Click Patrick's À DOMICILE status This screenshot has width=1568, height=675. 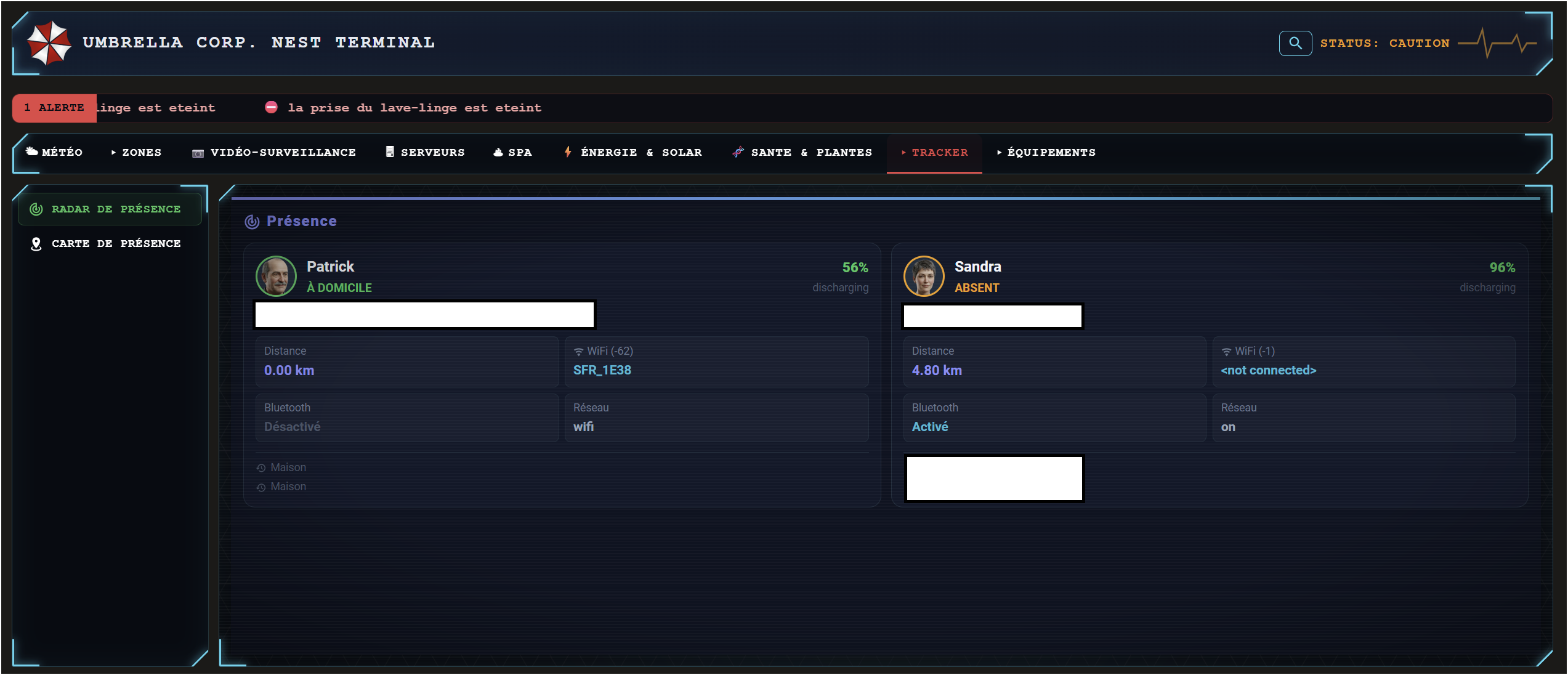click(x=339, y=288)
